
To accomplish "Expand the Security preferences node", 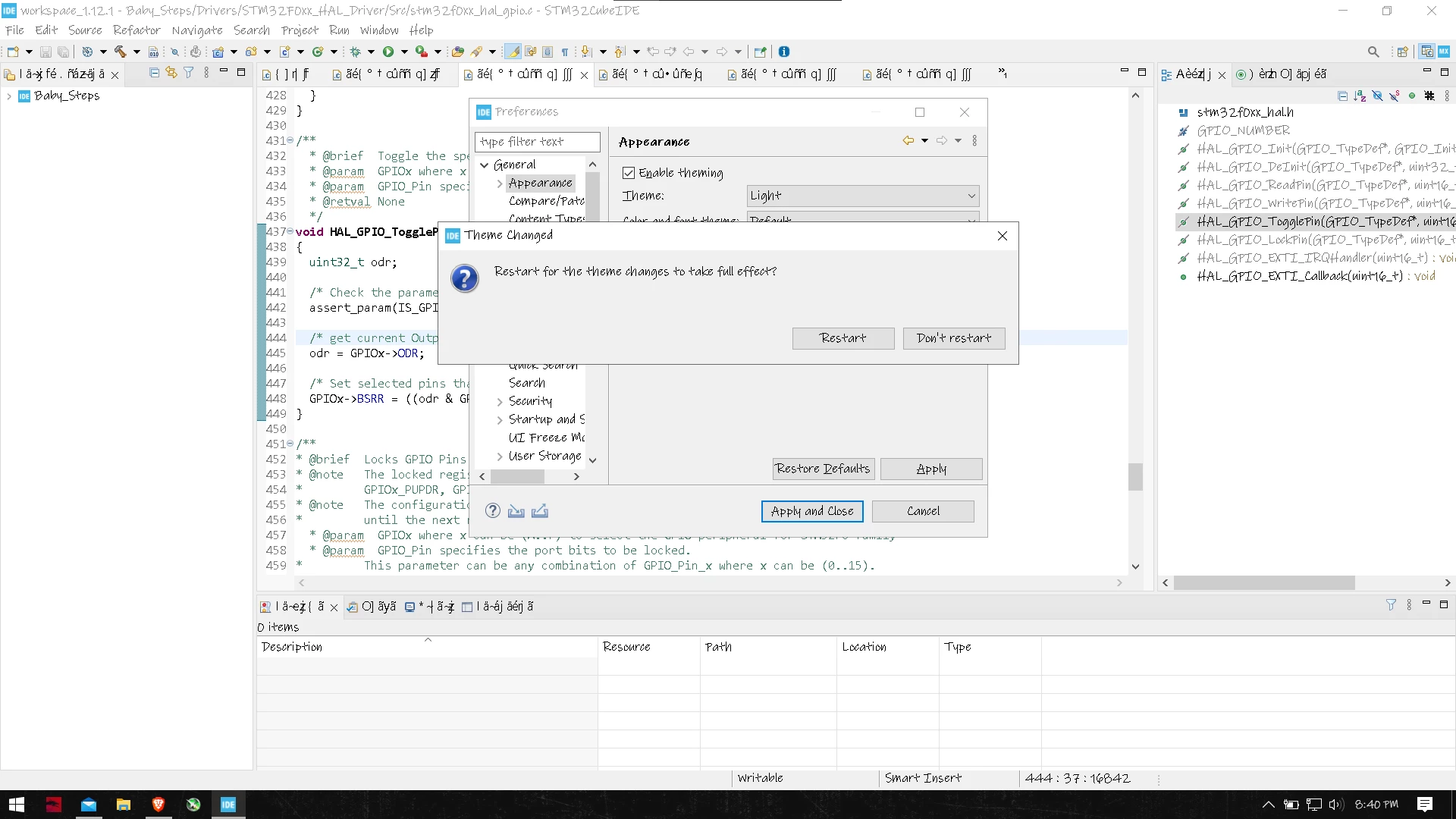I will 500,402.
